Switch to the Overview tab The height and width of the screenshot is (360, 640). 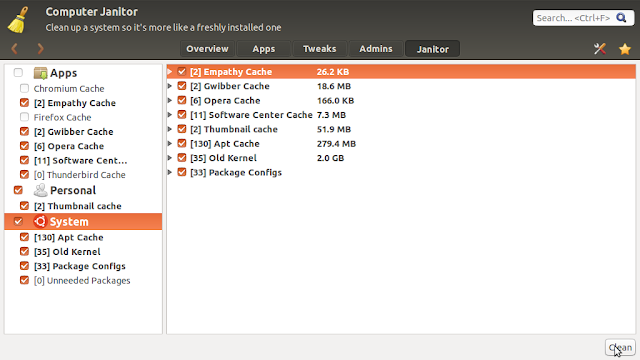coord(207,49)
